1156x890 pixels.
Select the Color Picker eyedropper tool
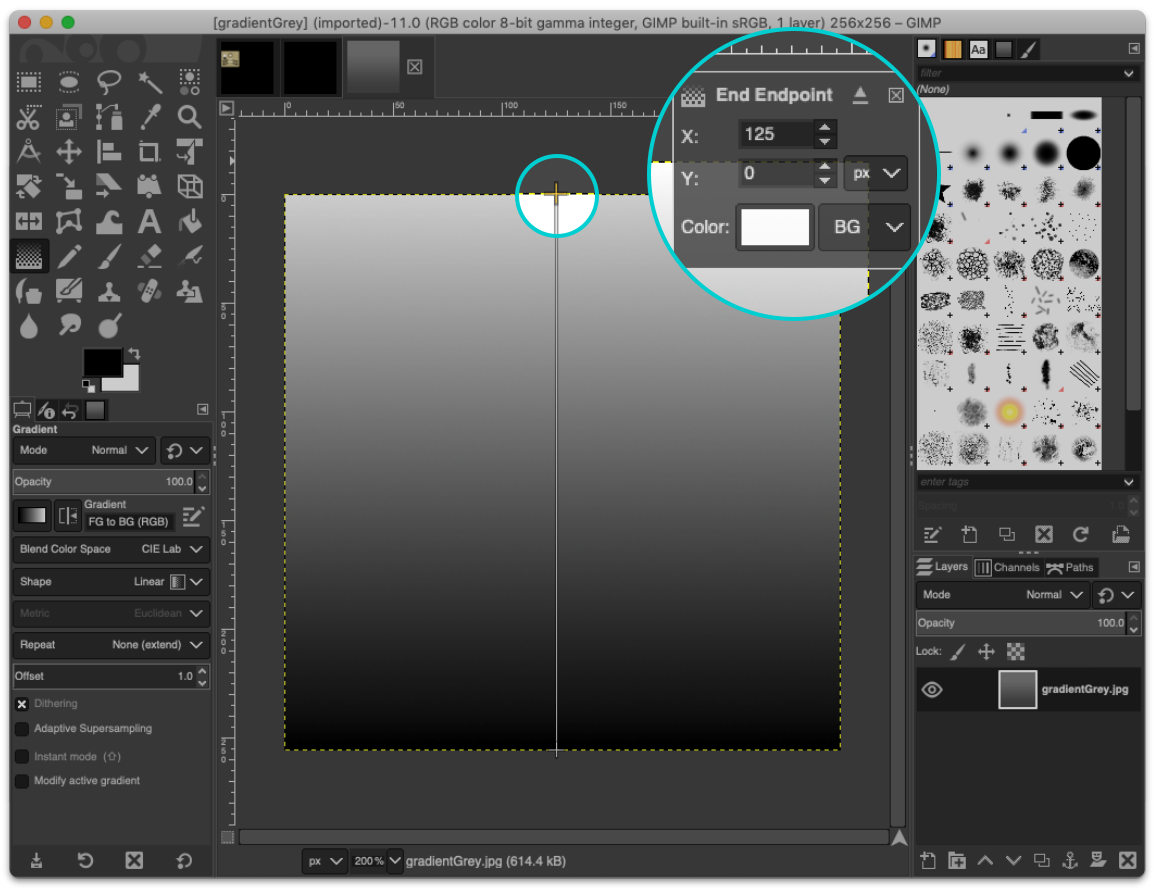[x=150, y=117]
